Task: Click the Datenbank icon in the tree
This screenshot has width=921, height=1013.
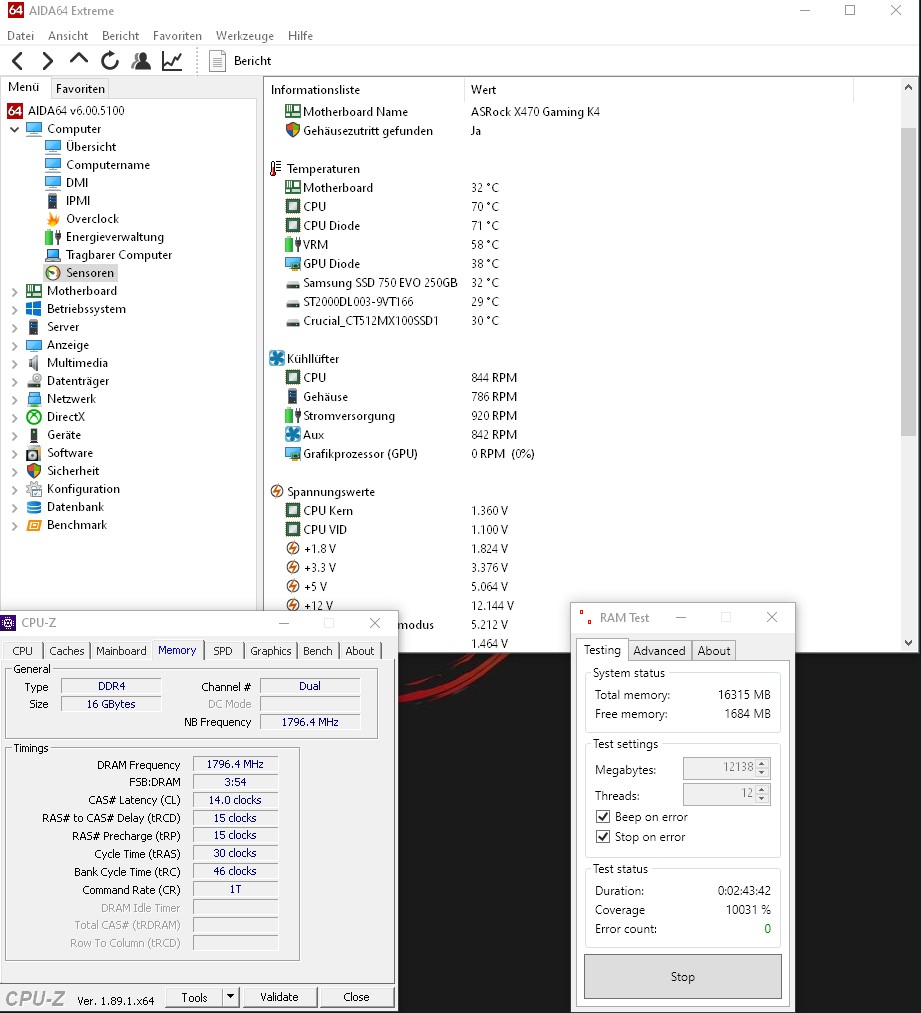Action: [34, 507]
